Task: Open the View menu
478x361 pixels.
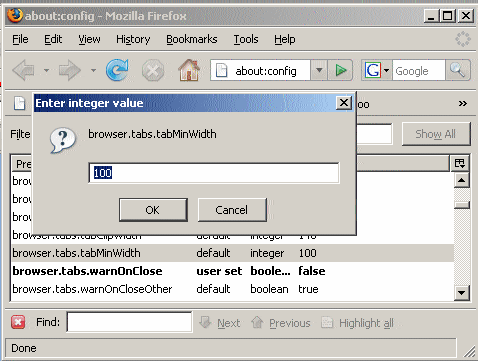Action: click(89, 39)
